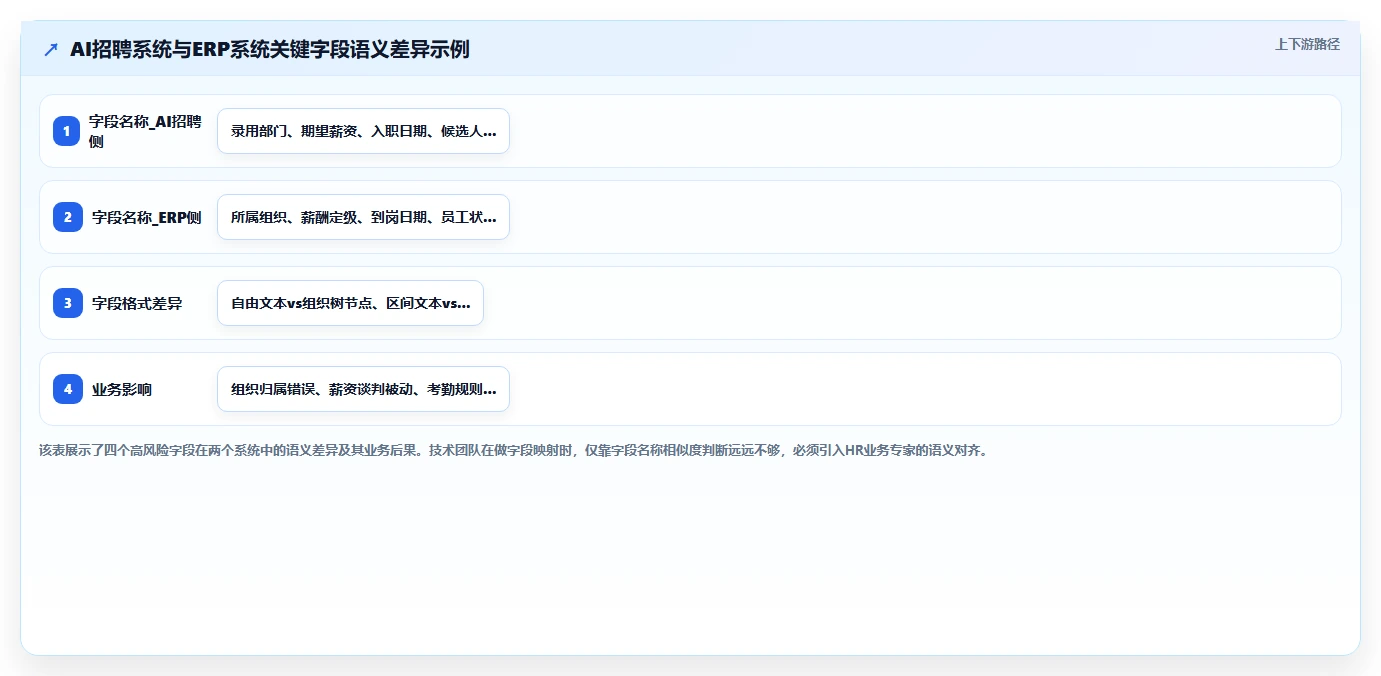
Task: Open the 所属组织、薪酬定级 value chip
Action: point(363,217)
